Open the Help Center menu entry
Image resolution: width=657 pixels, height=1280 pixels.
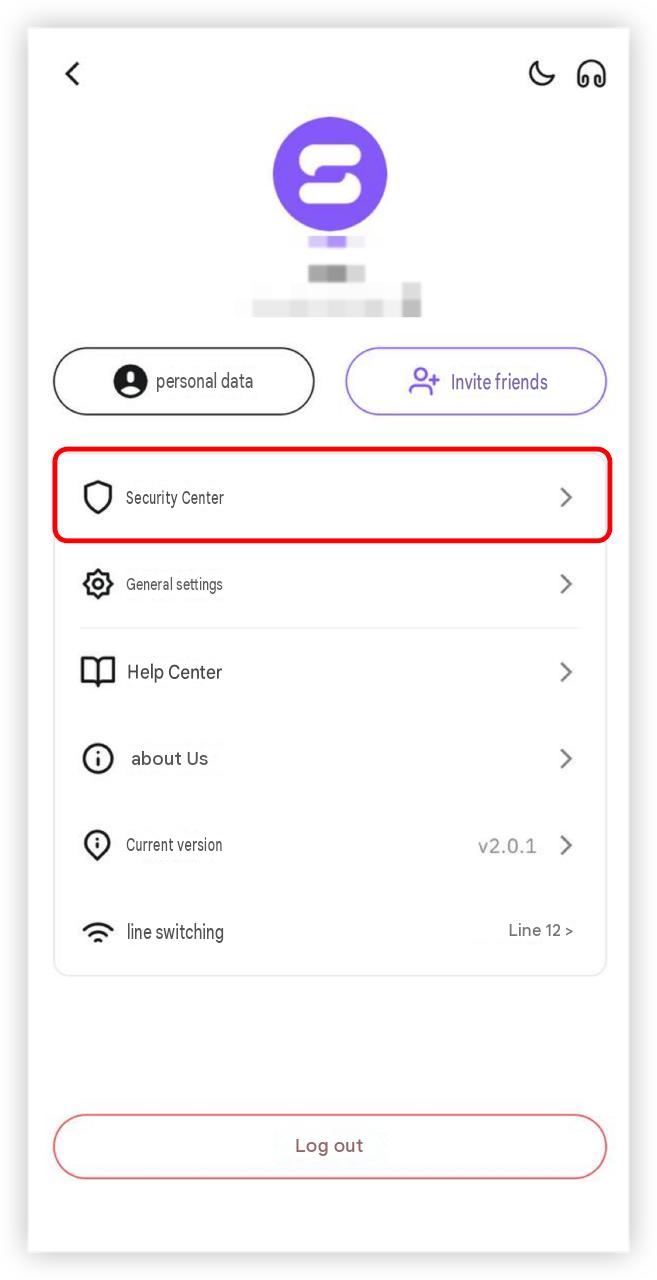pos(330,672)
